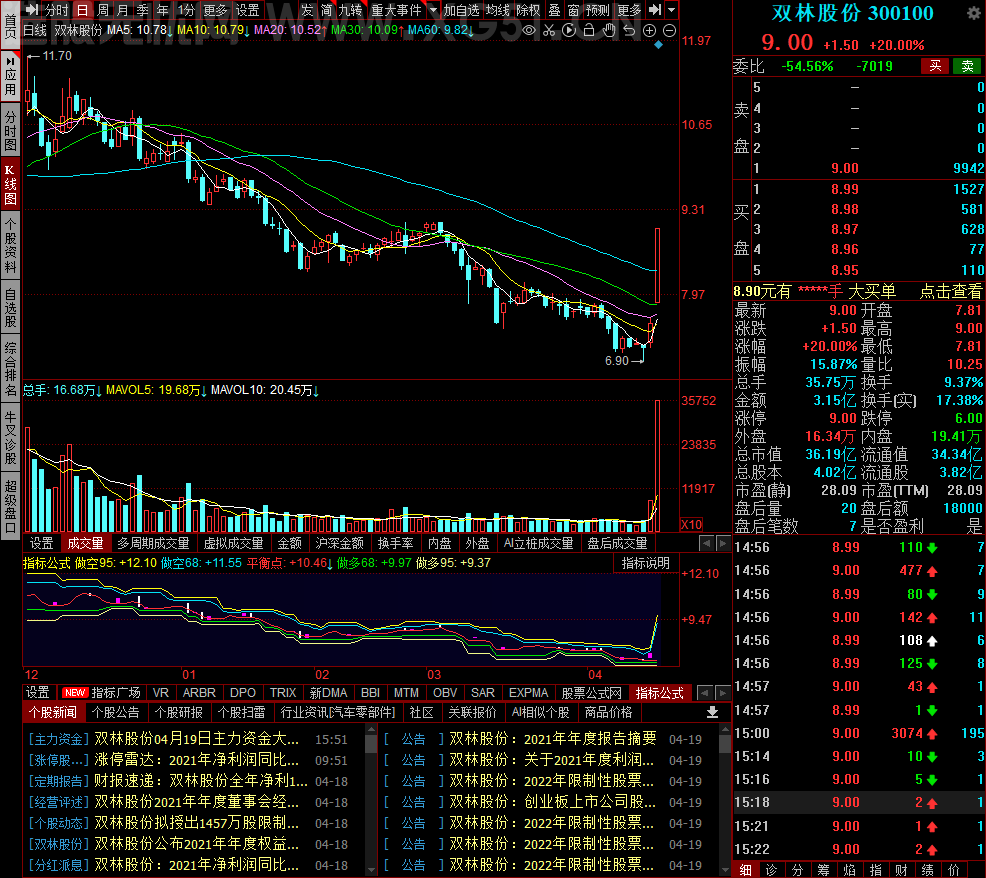The height and width of the screenshot is (878, 986).
Task: Select 周 weekly period button
Action: (x=103, y=10)
